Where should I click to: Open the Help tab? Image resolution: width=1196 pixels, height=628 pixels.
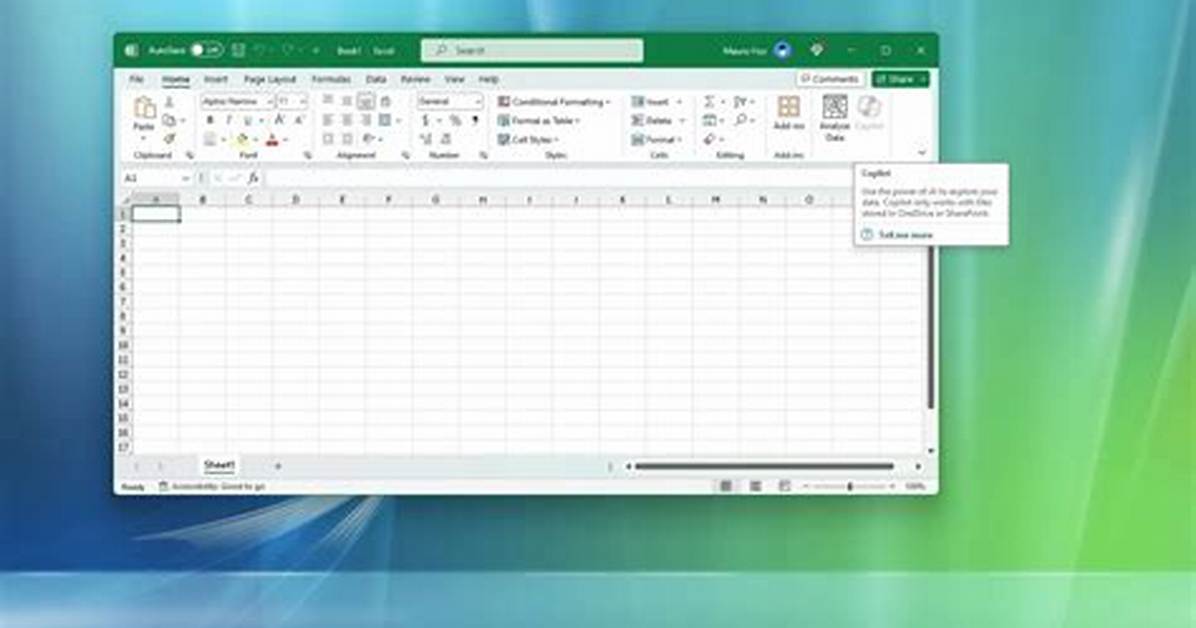pos(488,79)
